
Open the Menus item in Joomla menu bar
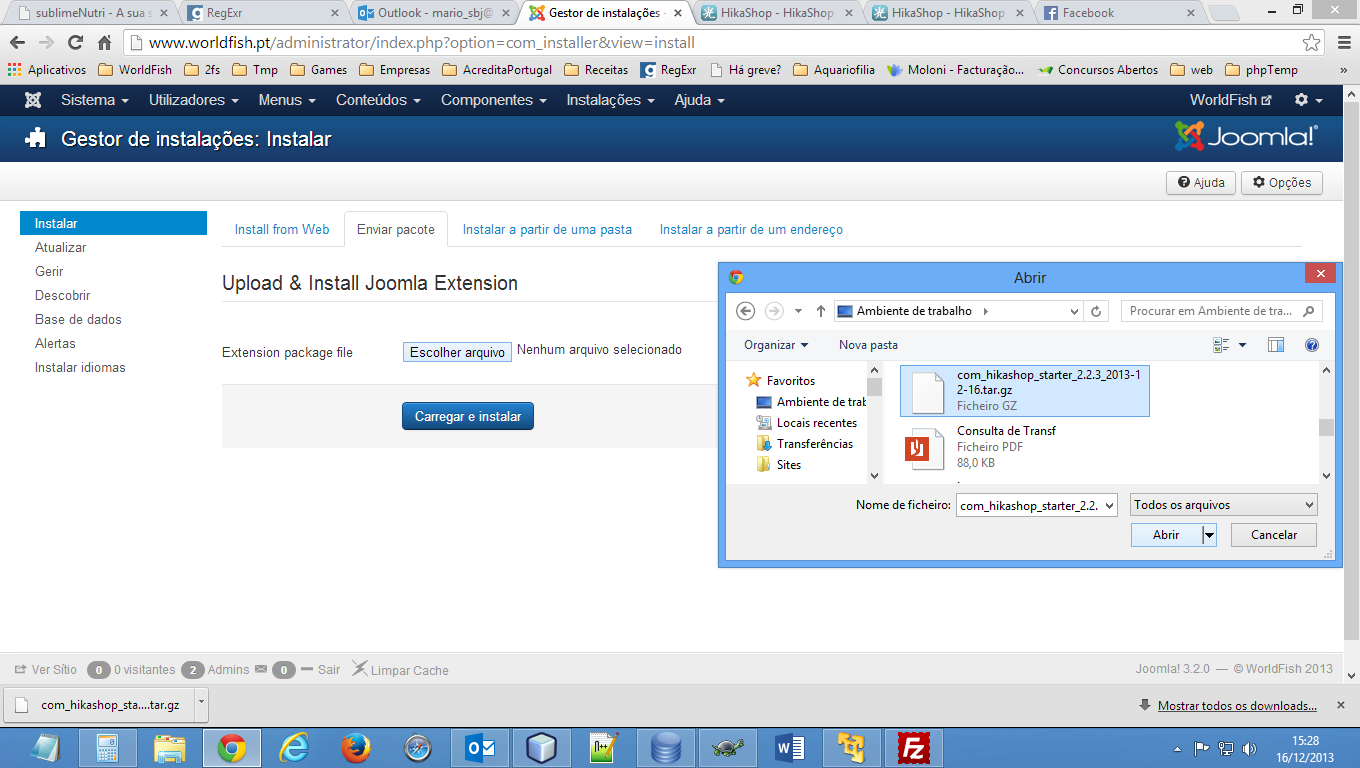pos(287,100)
